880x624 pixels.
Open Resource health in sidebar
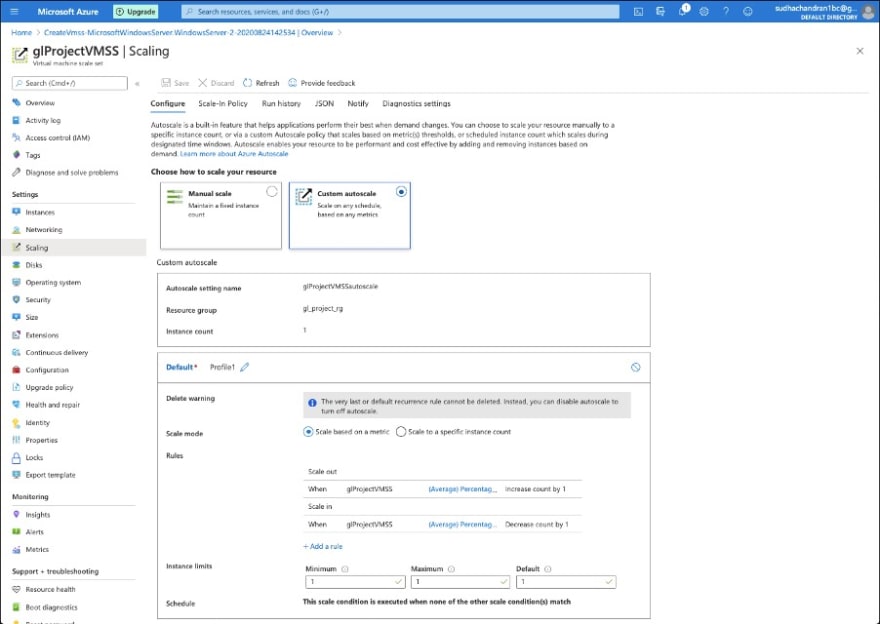pyautogui.click(x=50, y=589)
